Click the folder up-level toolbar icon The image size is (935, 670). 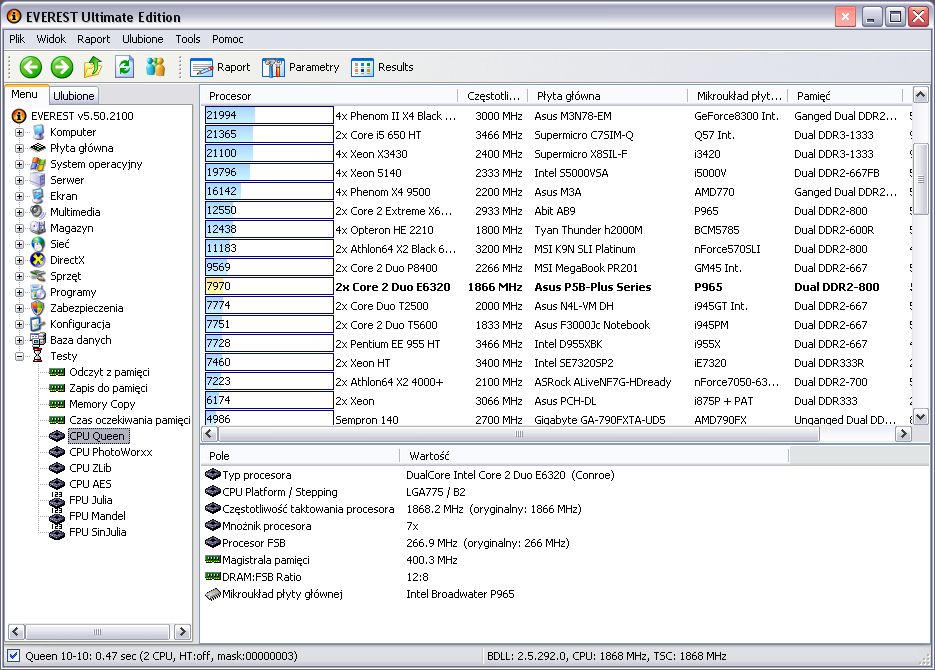pyautogui.click(x=93, y=67)
